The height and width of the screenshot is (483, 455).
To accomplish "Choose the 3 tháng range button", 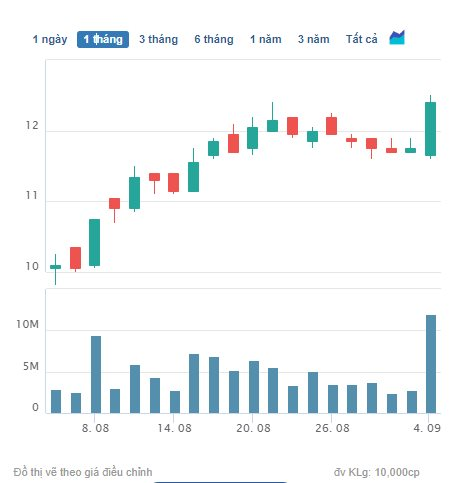I will 159,39.
